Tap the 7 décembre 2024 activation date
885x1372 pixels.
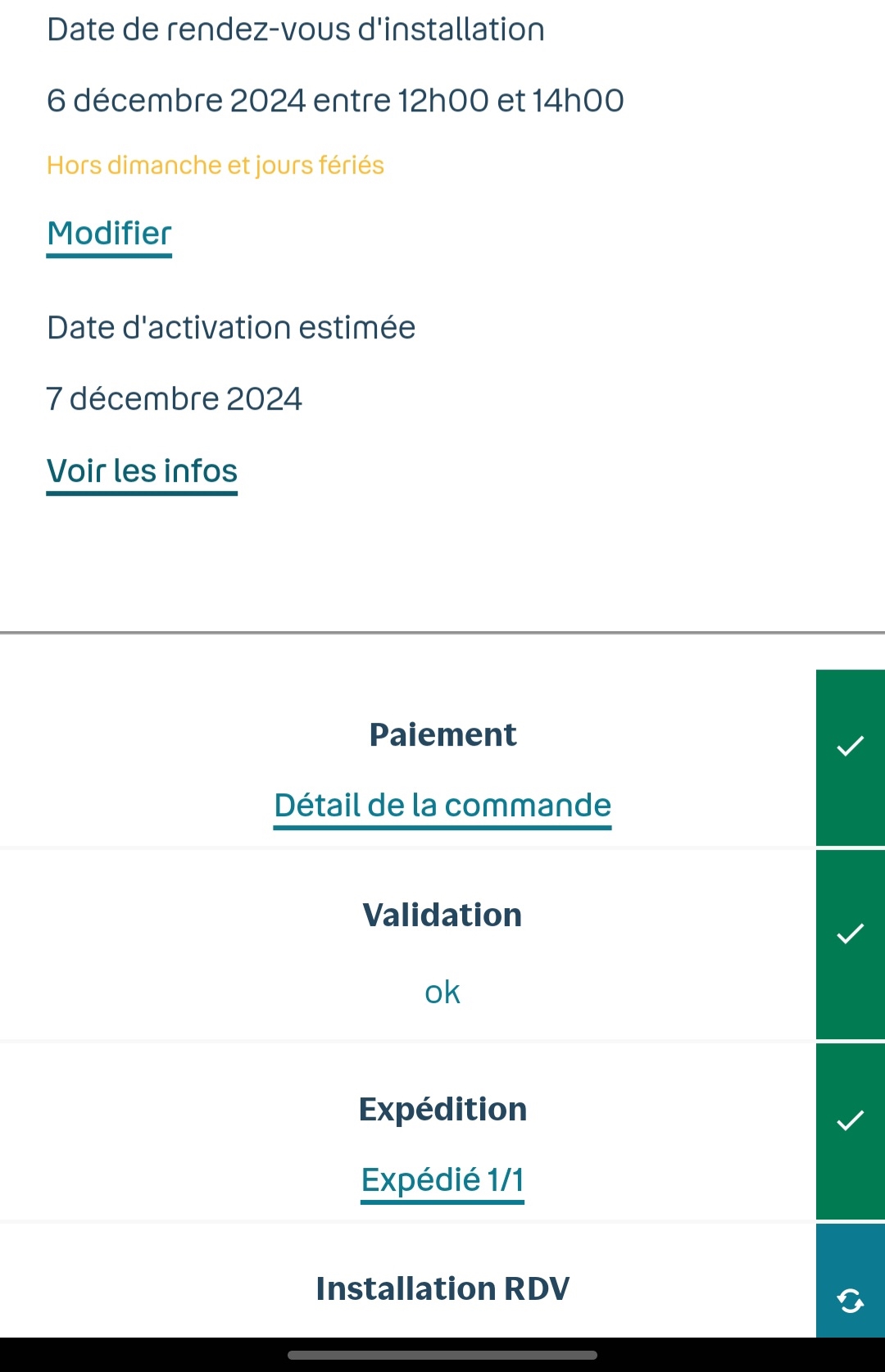pyautogui.click(x=175, y=399)
